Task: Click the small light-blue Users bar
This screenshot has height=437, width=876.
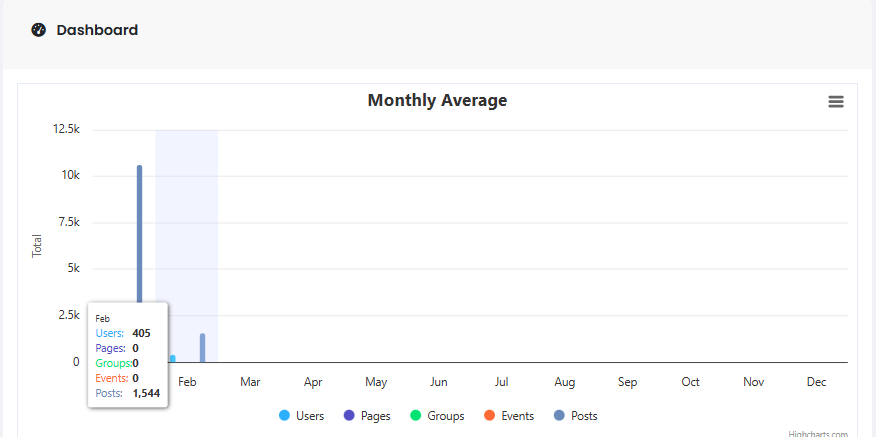Action: tap(172, 358)
